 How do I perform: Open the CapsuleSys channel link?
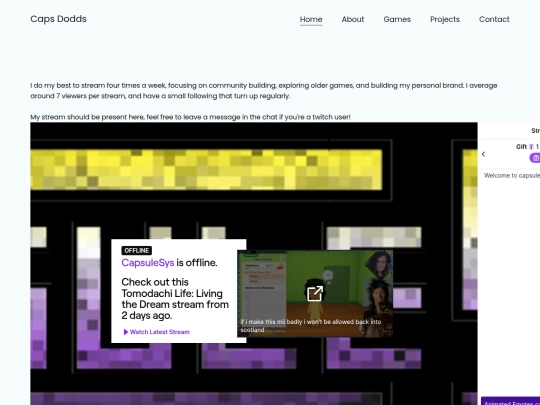click(x=148, y=263)
